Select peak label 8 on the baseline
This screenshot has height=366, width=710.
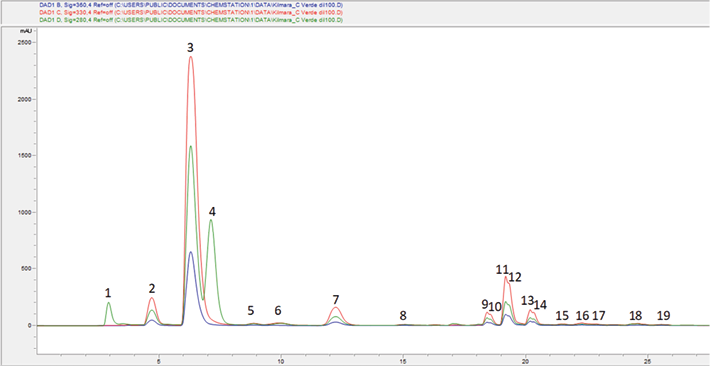tap(403, 315)
